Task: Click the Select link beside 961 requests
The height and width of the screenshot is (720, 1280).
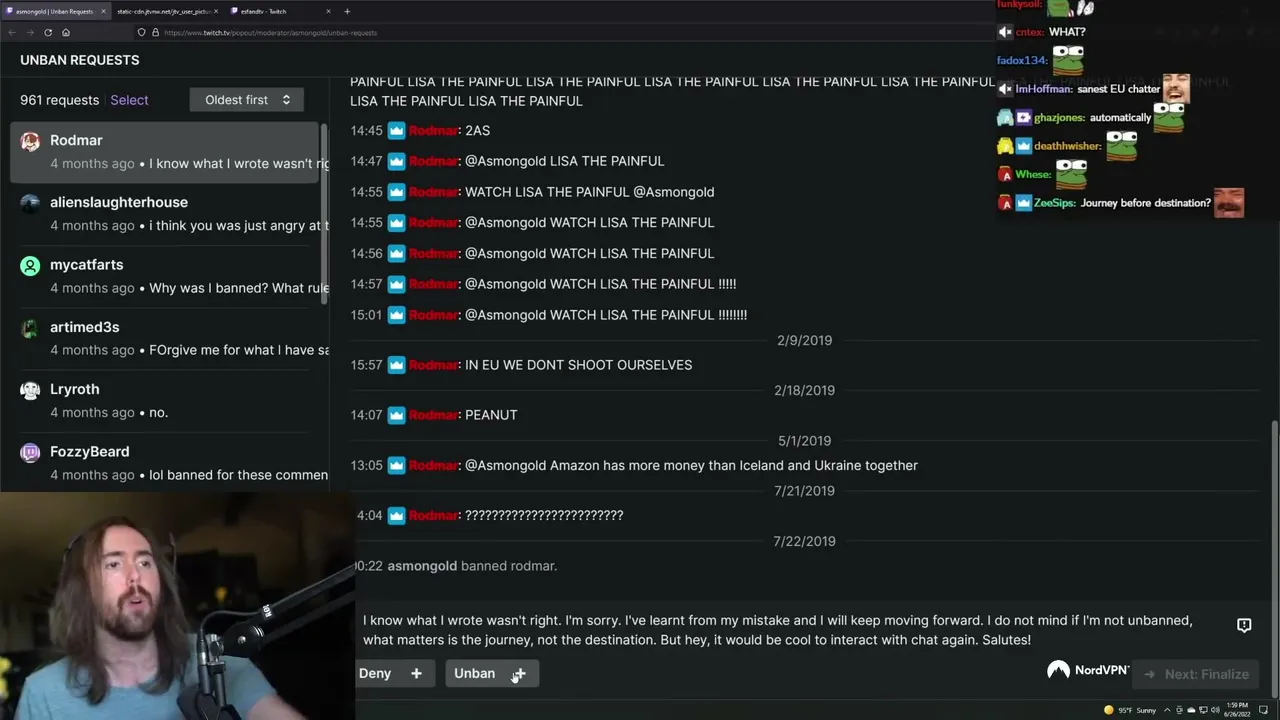Action: click(x=129, y=100)
